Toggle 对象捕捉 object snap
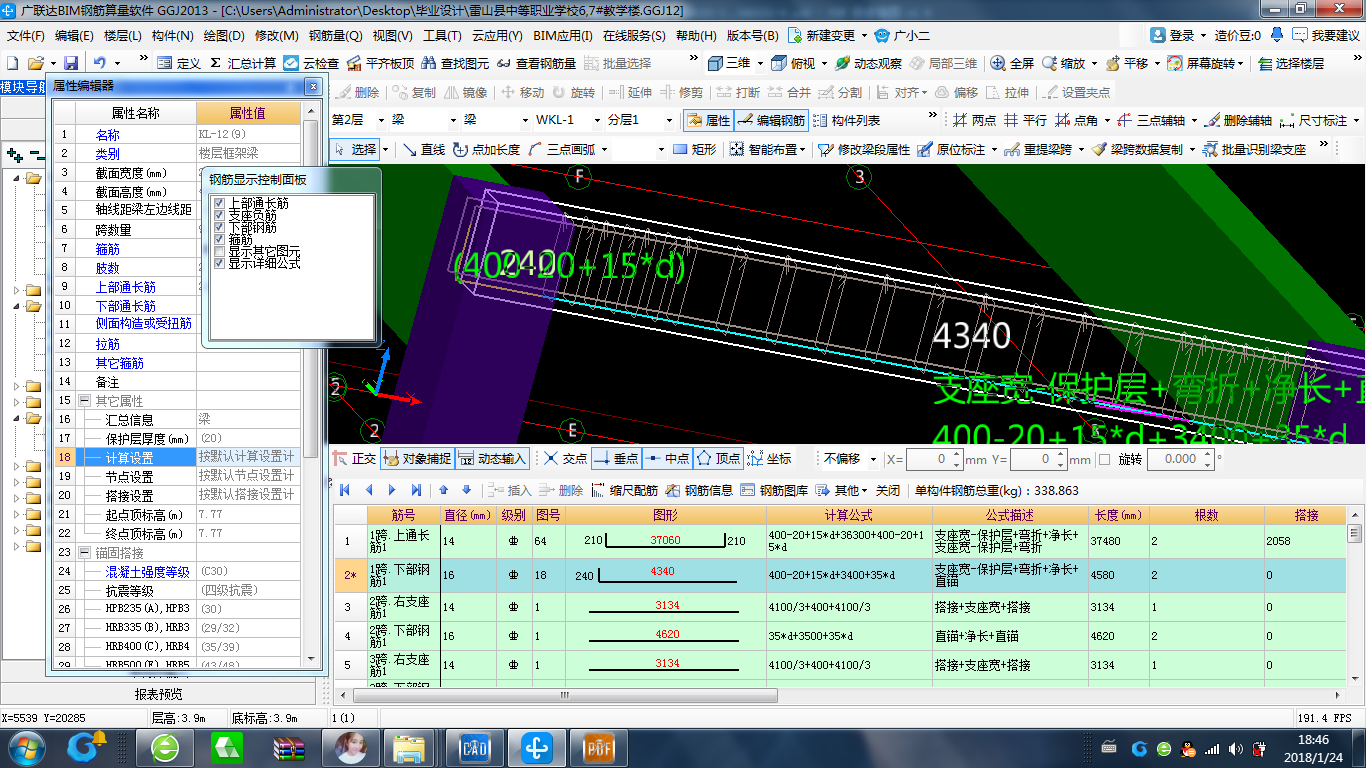 (x=416, y=459)
